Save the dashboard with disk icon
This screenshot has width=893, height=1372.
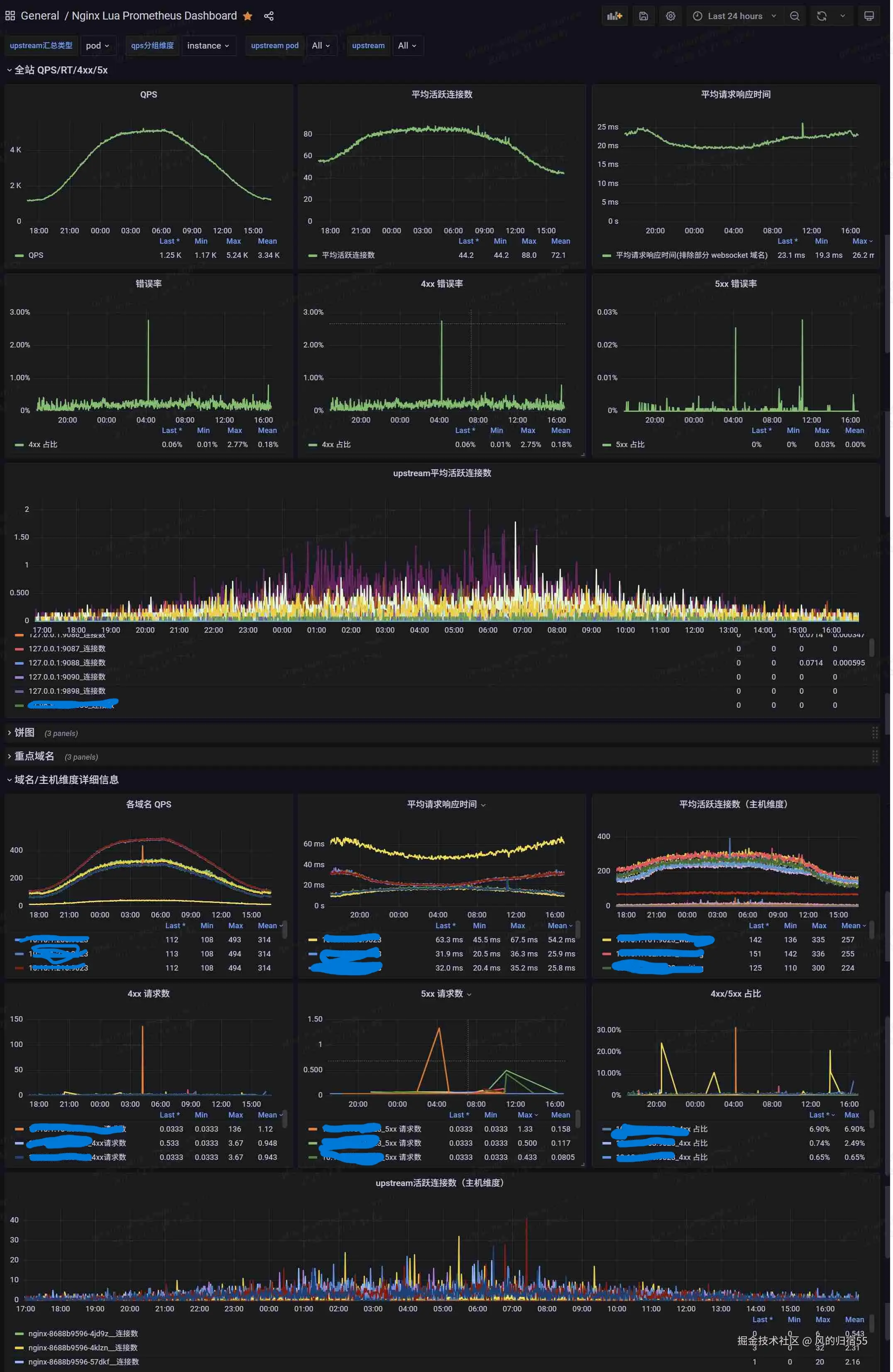point(643,16)
